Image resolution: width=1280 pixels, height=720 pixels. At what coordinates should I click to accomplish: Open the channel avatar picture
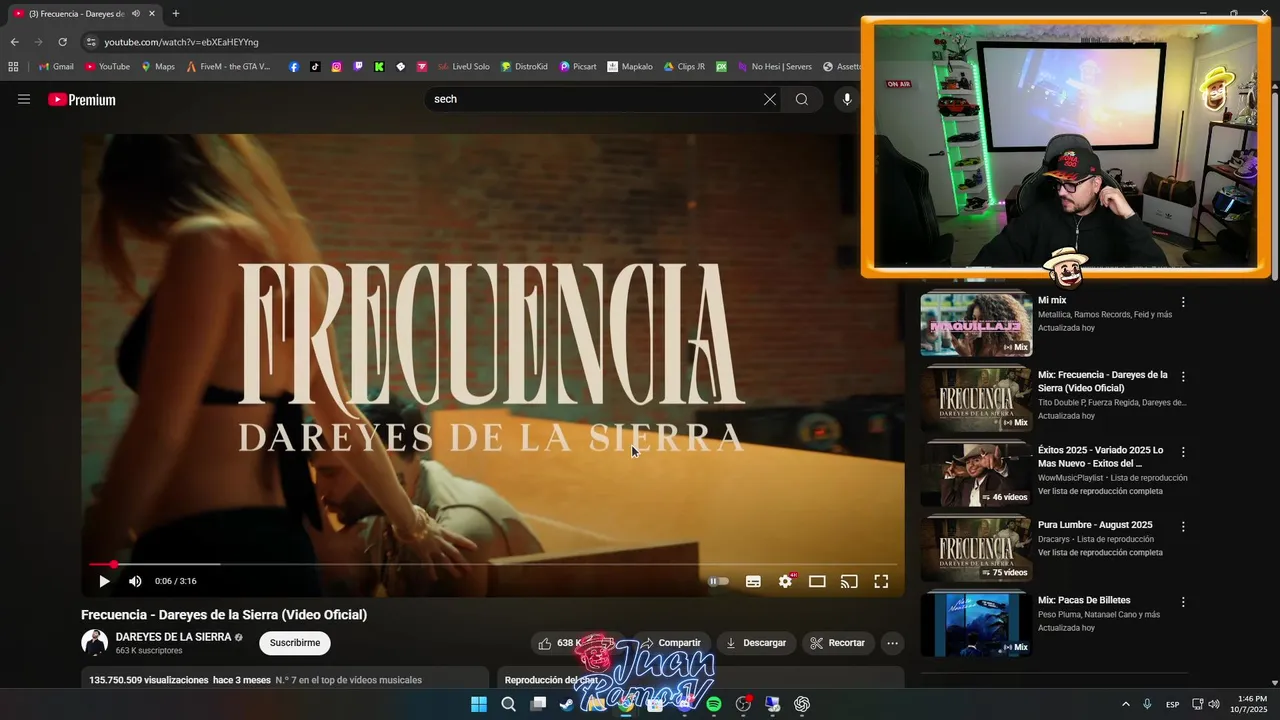coord(94,643)
